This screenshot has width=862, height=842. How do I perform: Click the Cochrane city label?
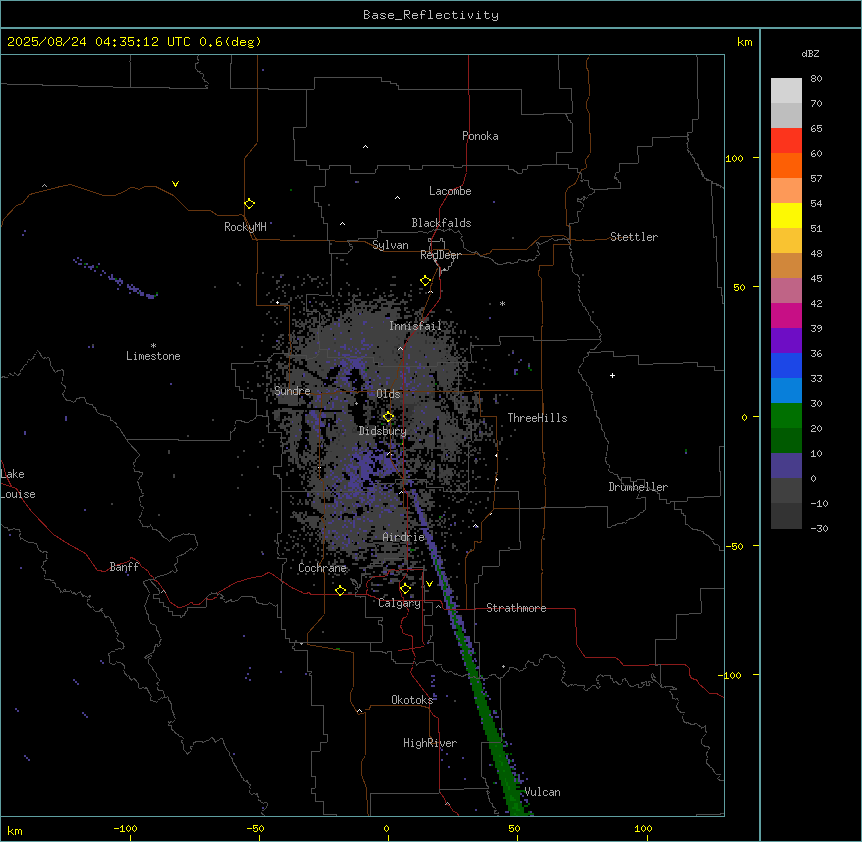[322, 568]
